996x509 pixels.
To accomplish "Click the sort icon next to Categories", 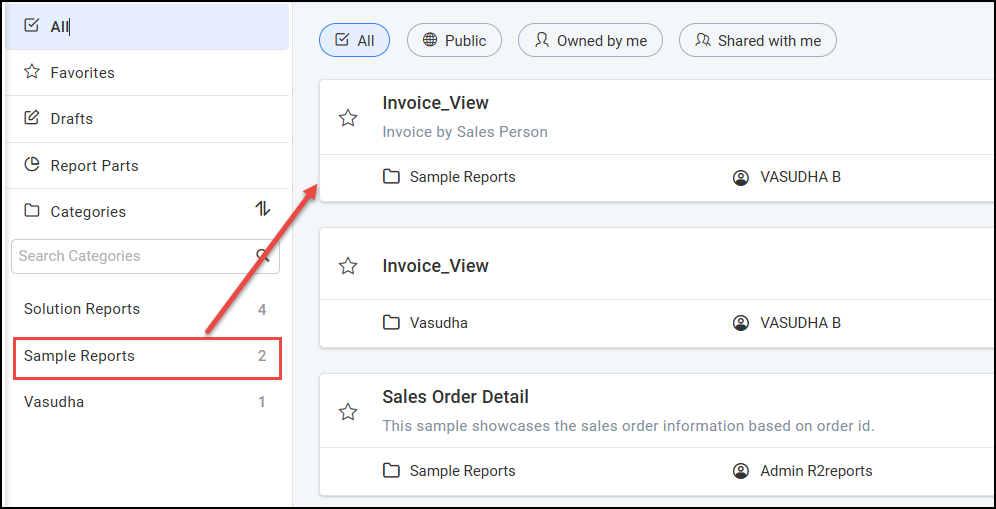I will (262, 209).
